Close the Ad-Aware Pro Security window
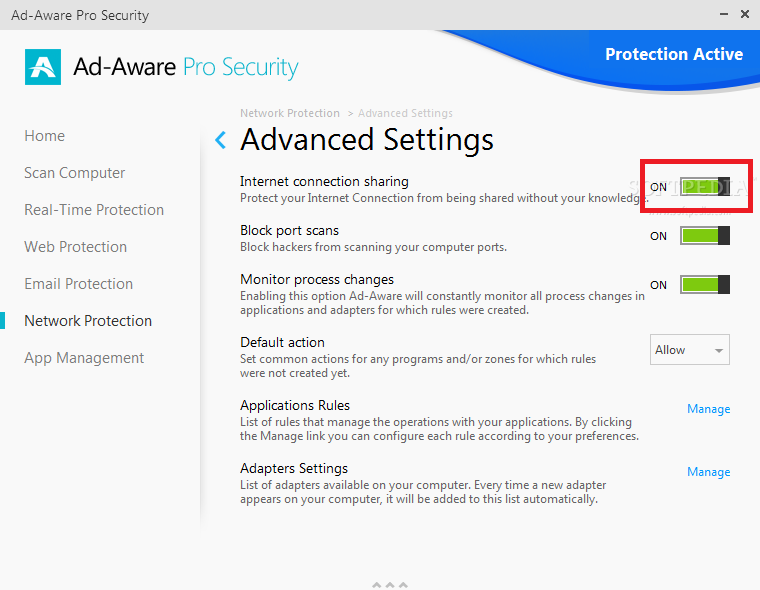 pos(745,15)
